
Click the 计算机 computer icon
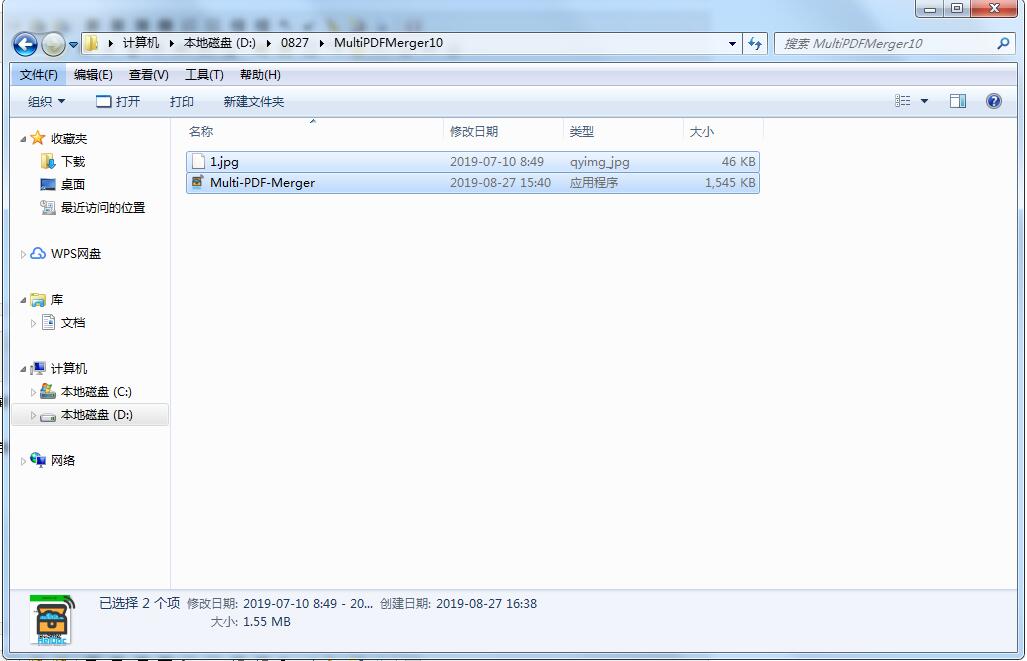click(x=38, y=368)
